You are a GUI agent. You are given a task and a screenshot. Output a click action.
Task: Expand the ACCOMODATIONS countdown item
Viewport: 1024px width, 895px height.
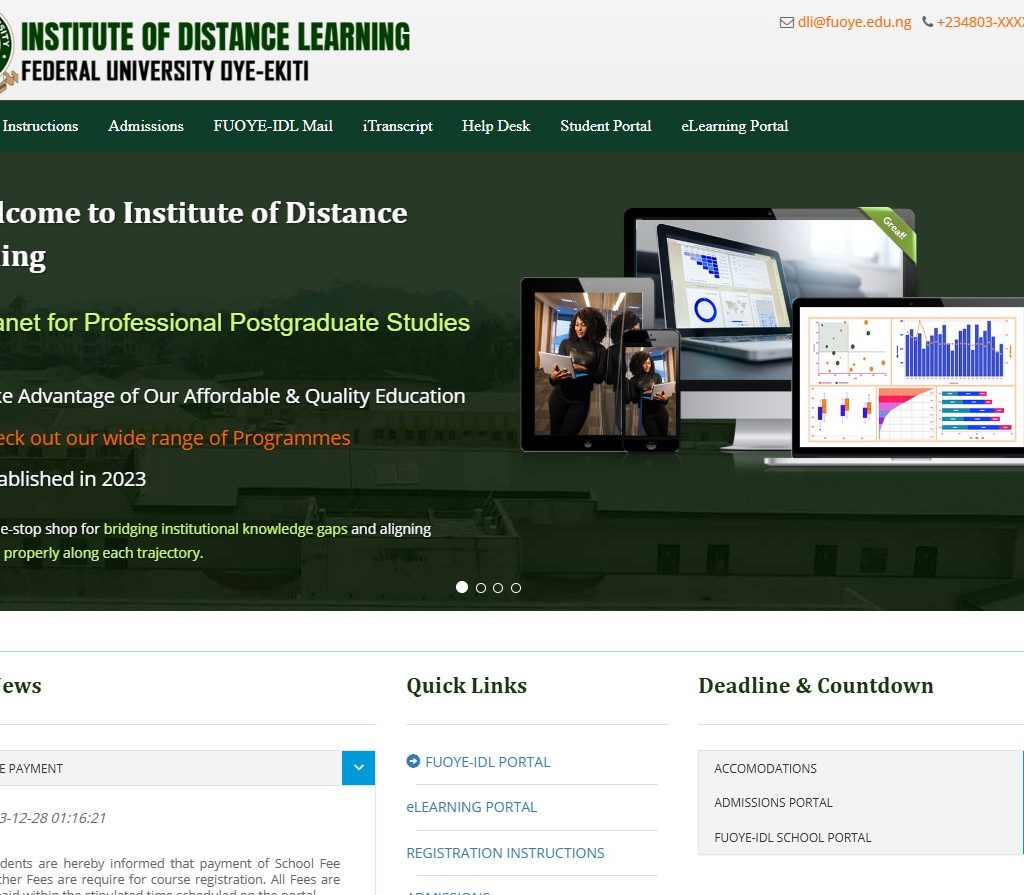coord(765,769)
